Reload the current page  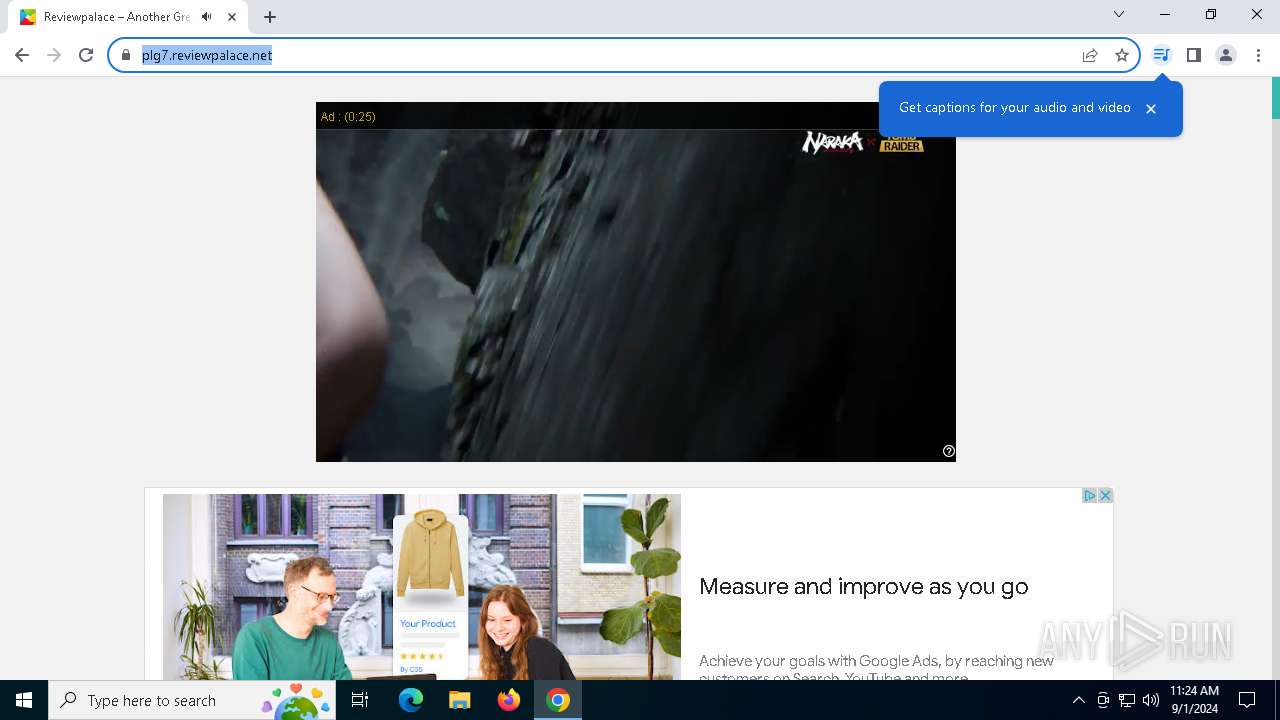(86, 55)
